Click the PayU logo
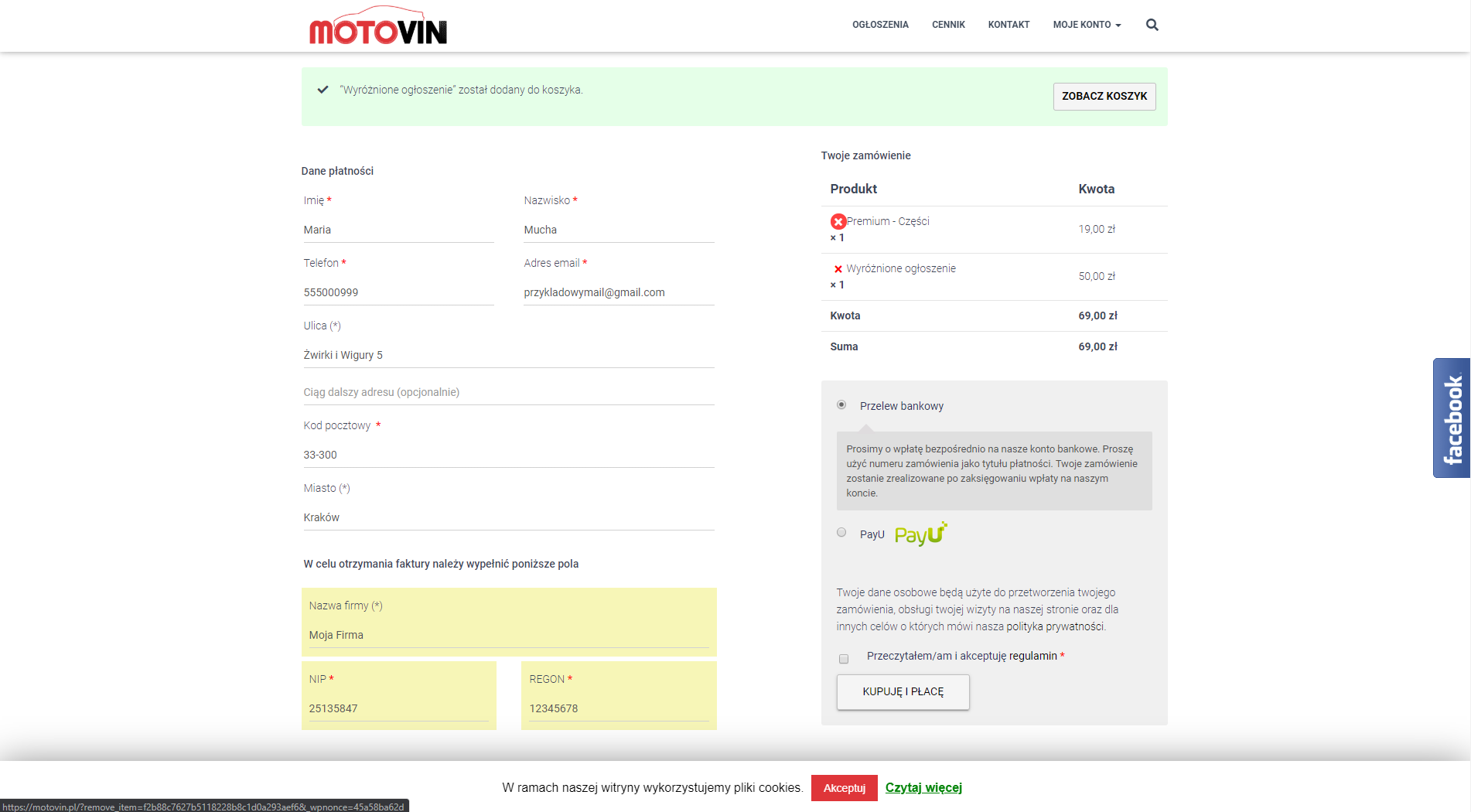 [x=920, y=534]
